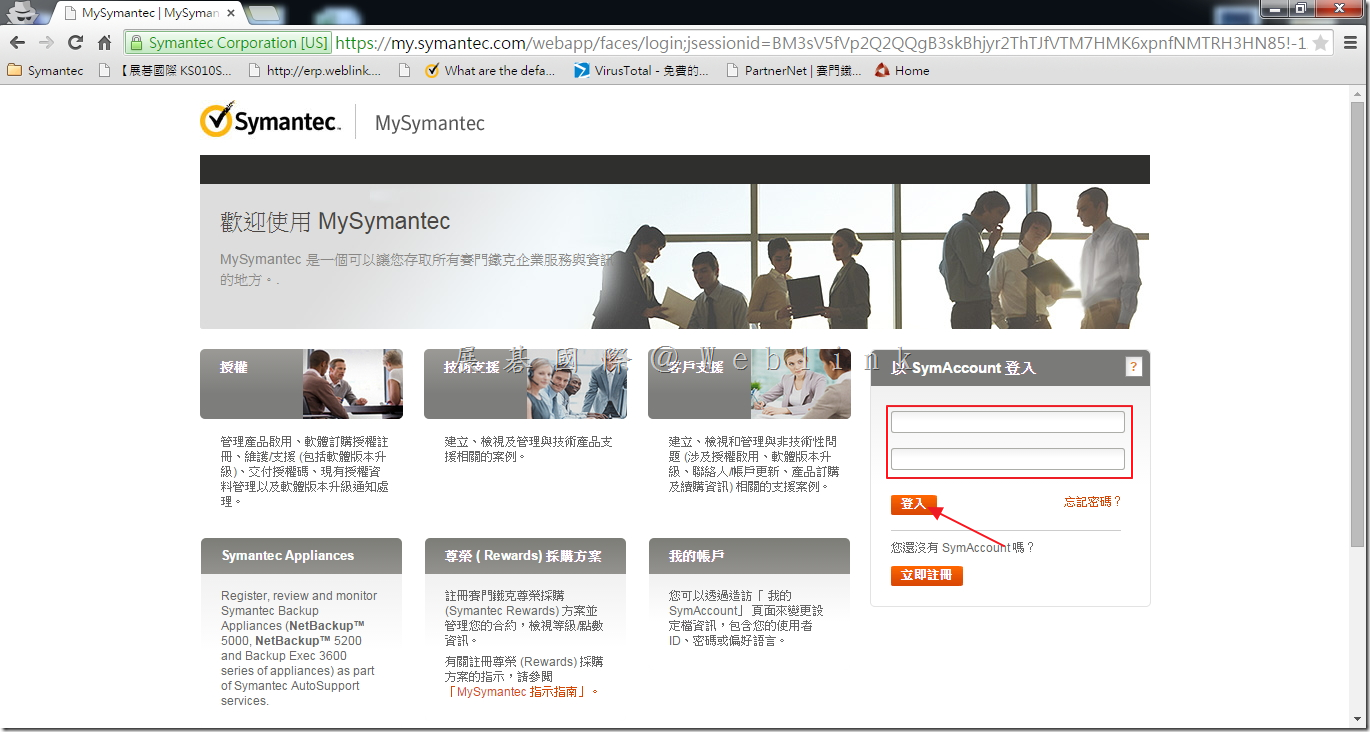Open the 'What are the defa...' bookmark
1370x732 pixels.
[x=490, y=71]
